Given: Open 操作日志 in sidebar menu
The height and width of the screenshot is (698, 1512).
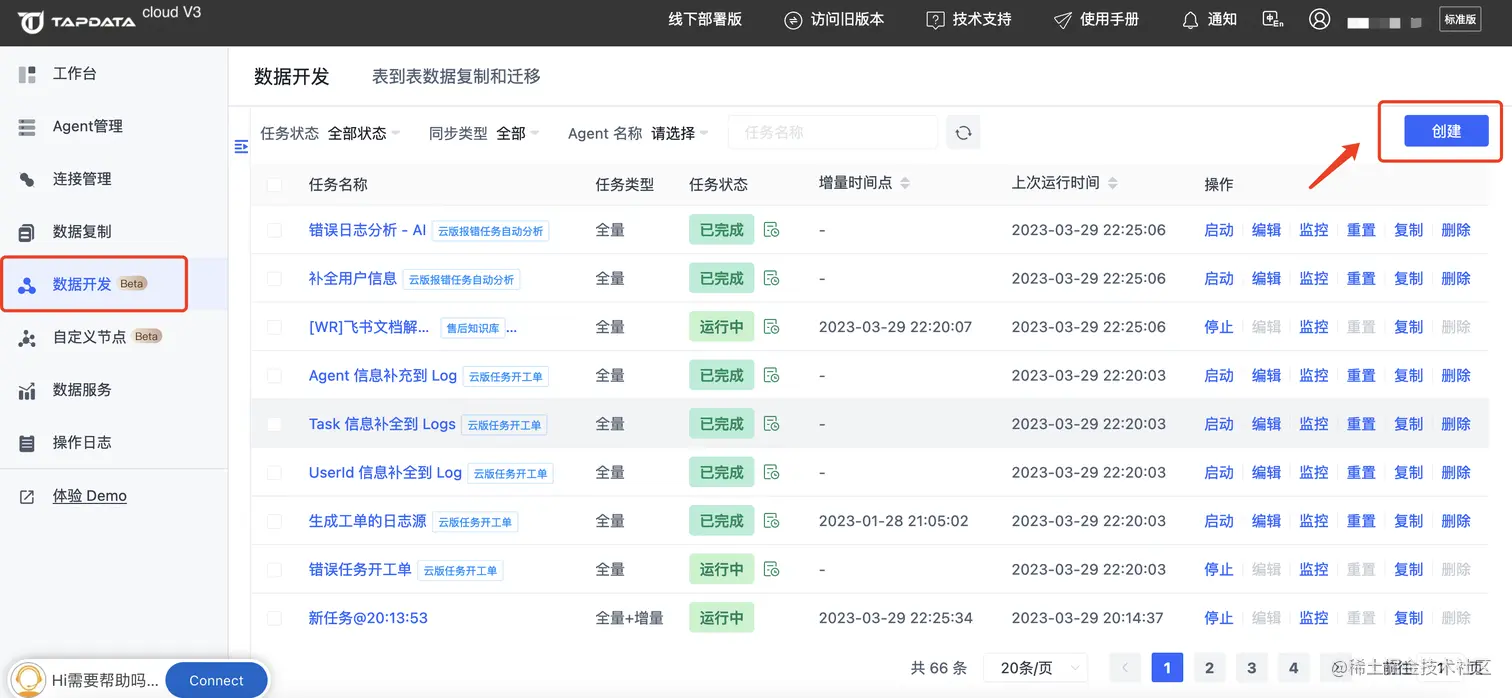Looking at the screenshot, I should click(82, 443).
